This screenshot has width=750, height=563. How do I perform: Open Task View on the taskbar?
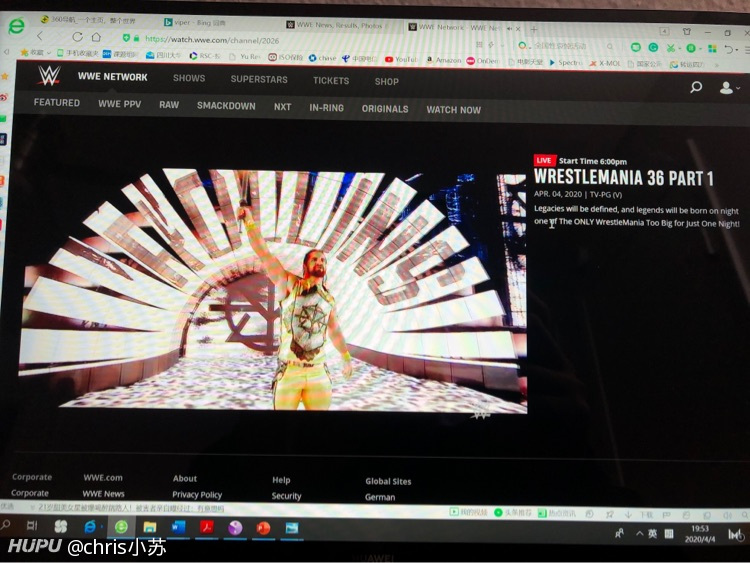pos(32,526)
